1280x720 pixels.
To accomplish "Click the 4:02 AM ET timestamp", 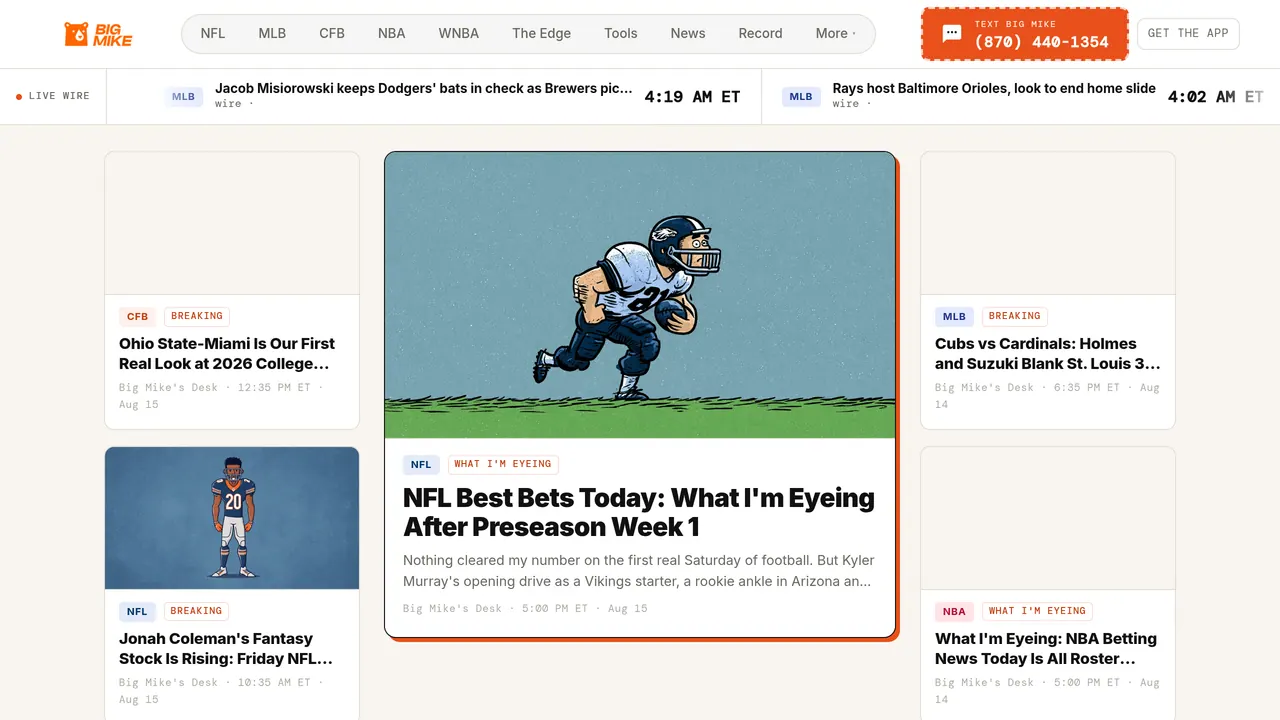I will [x=1216, y=97].
